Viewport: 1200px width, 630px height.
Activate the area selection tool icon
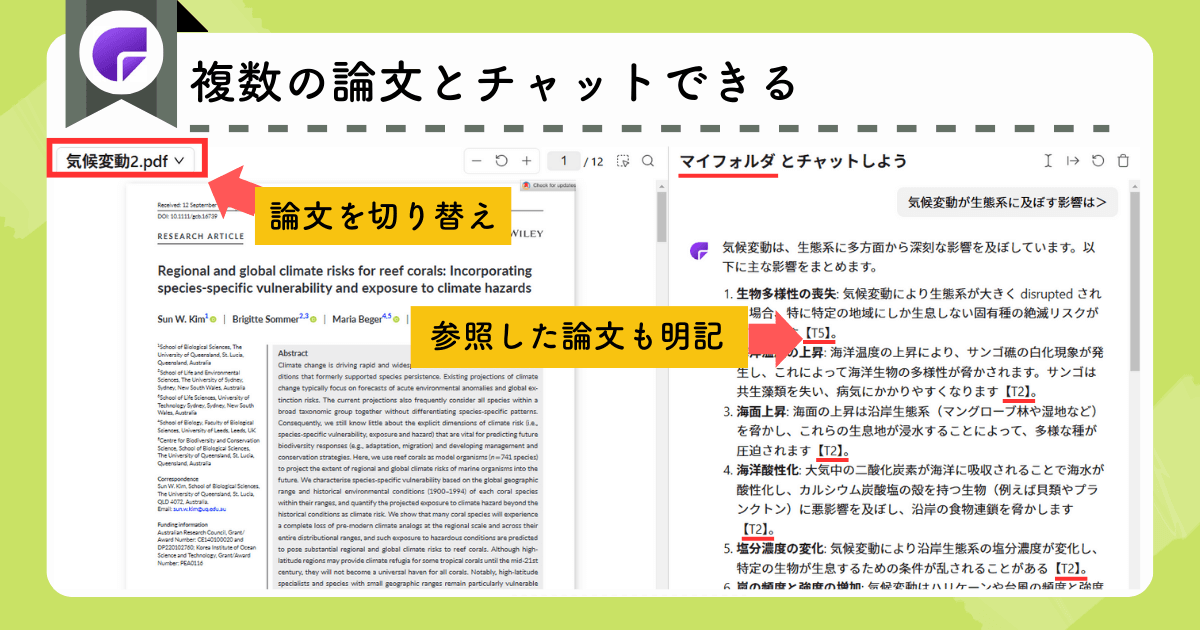tap(623, 161)
